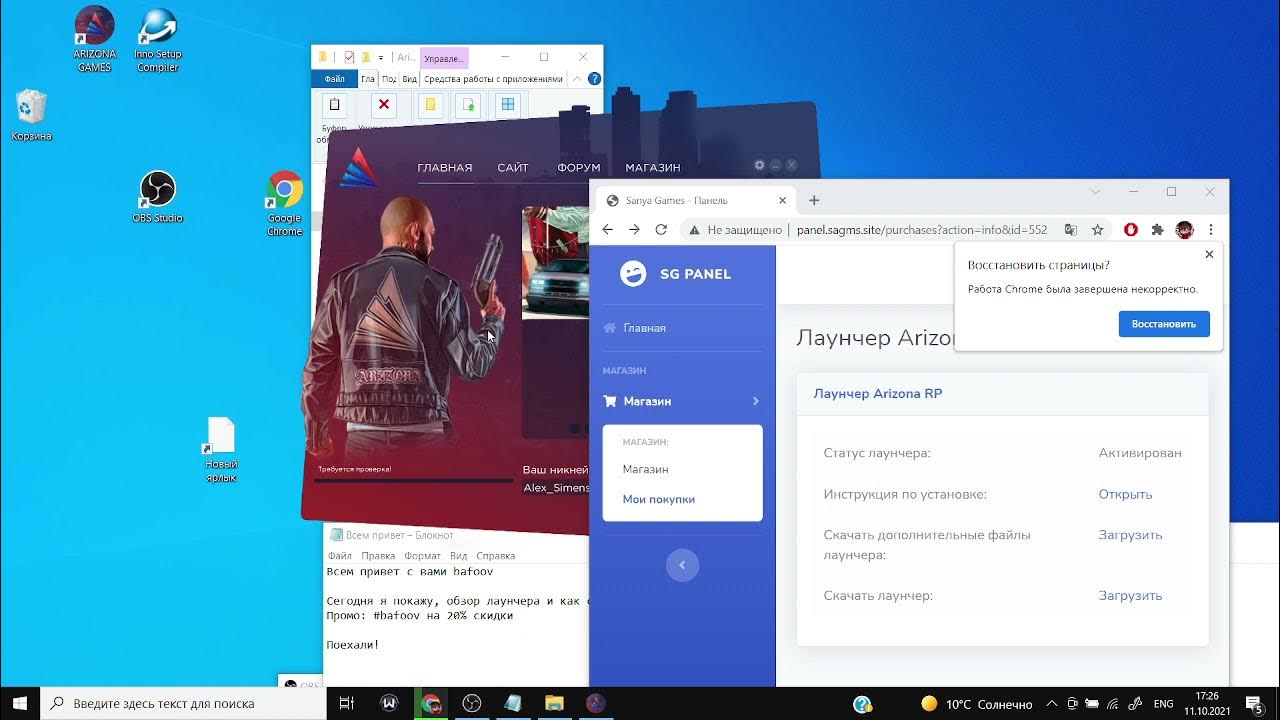This screenshot has width=1280, height=720.
Task: Click the Opera red extension icon in Chrome
Action: coord(1131,230)
